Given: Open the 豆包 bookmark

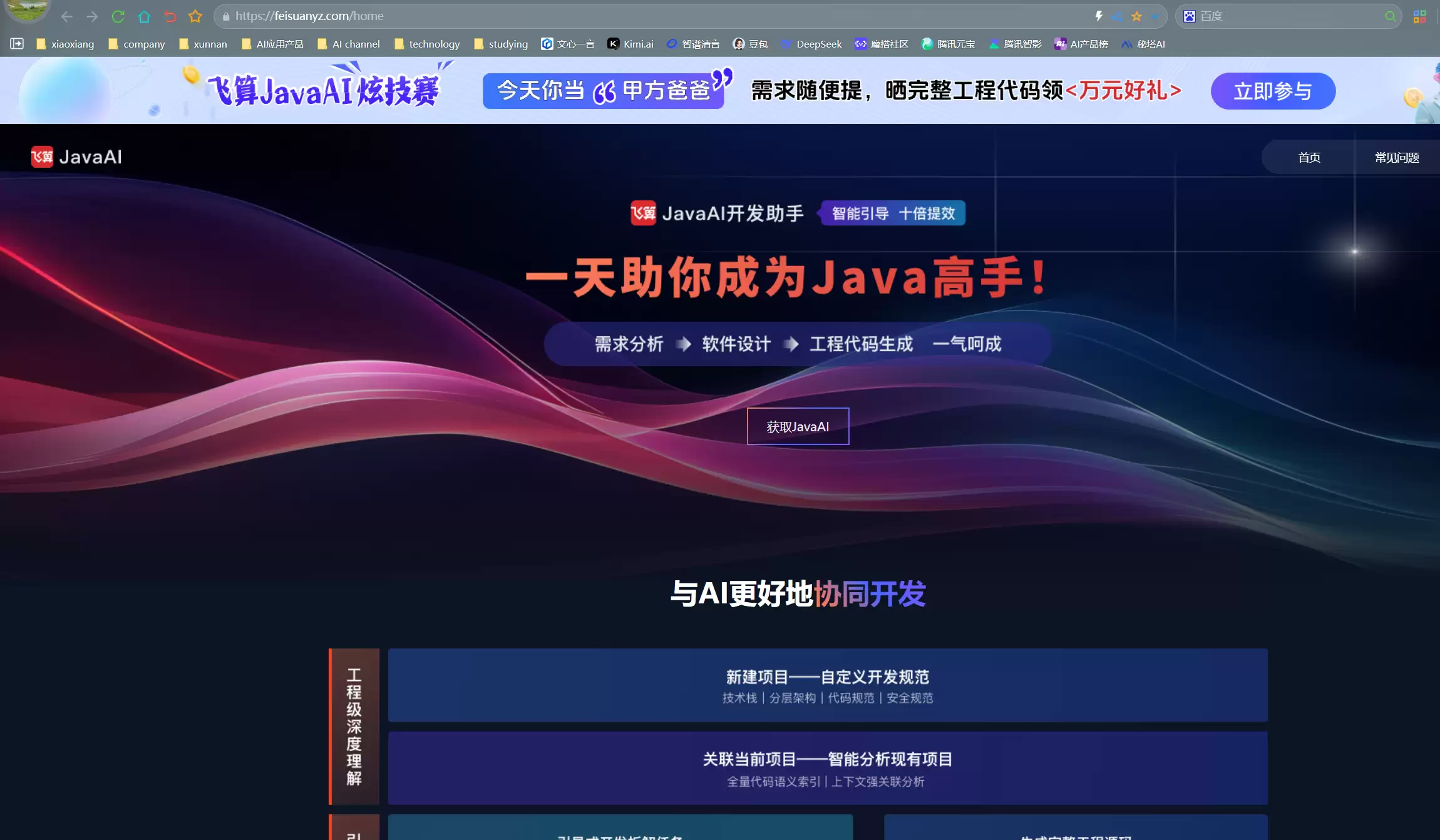Looking at the screenshot, I should [x=751, y=44].
